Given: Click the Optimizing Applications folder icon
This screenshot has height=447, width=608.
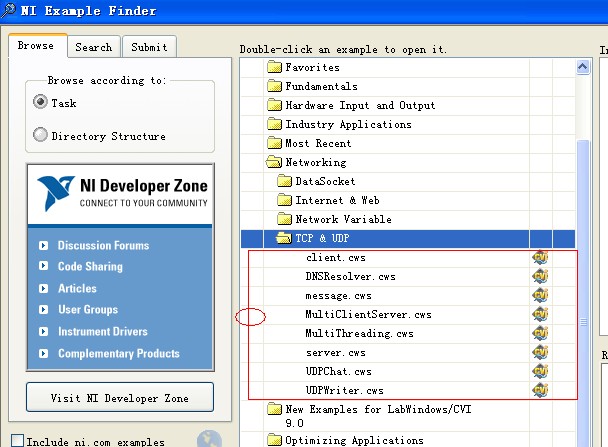Looking at the screenshot, I should click(x=275, y=440).
